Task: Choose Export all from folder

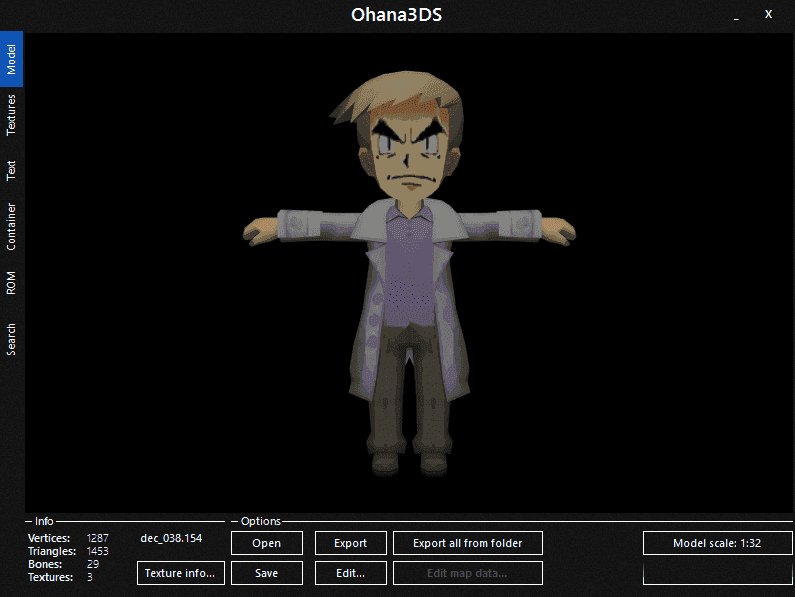Action: [x=467, y=543]
